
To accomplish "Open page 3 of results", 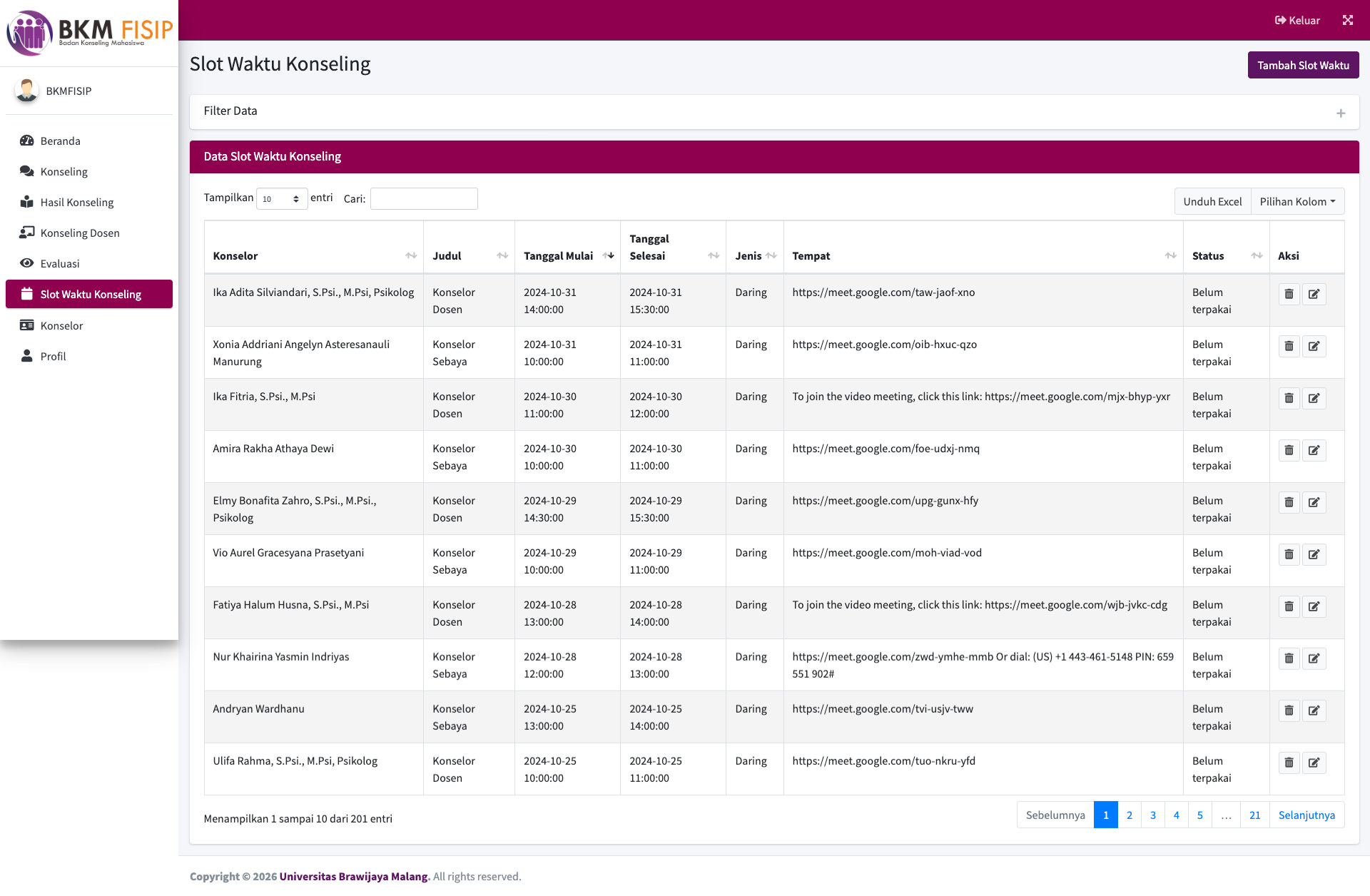I will pos(1153,815).
